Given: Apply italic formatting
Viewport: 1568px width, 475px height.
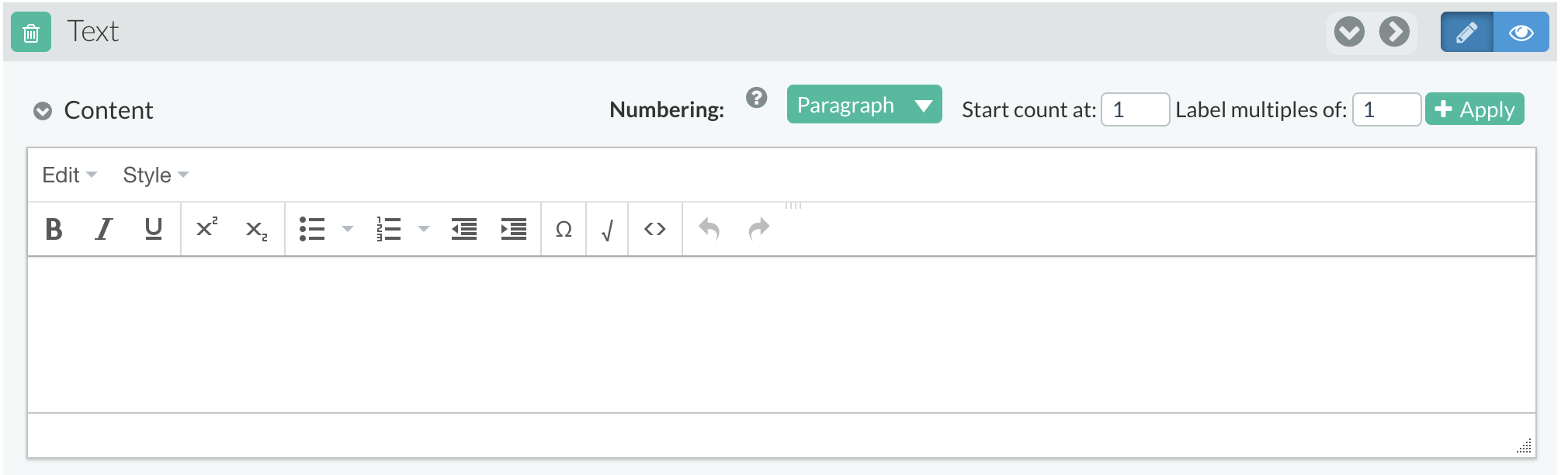Looking at the screenshot, I should click(103, 229).
